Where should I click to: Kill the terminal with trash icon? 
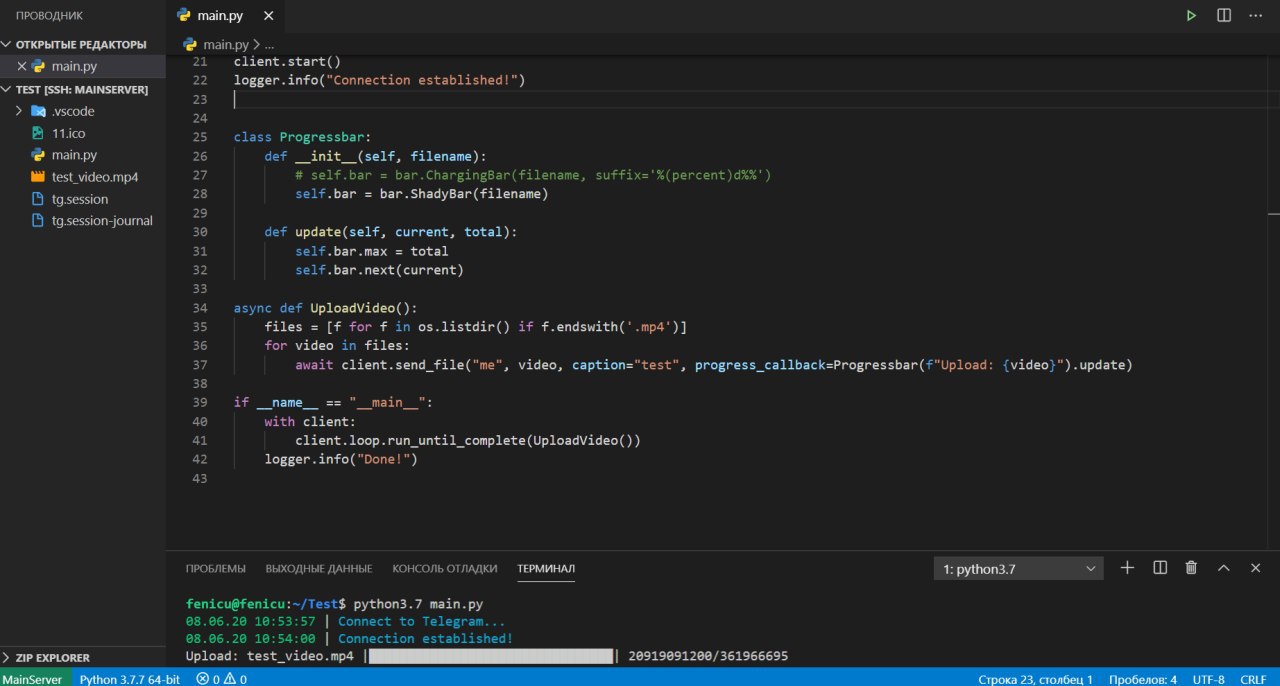pyautogui.click(x=1191, y=568)
